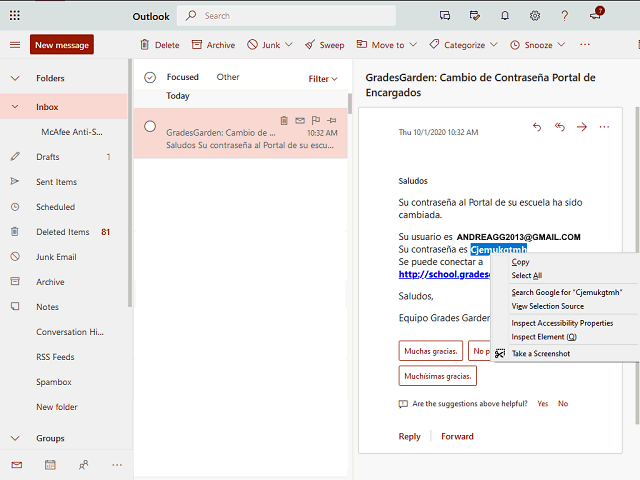This screenshot has height=480, width=640.
Task: Archive the message from toolbar
Action: click(x=213, y=44)
